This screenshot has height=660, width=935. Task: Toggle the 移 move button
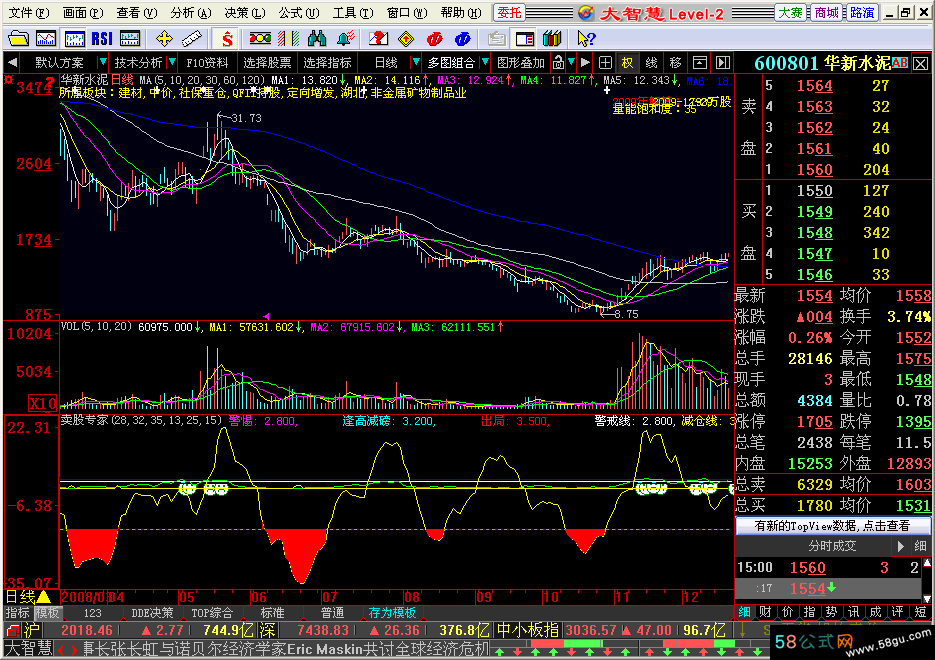point(676,63)
